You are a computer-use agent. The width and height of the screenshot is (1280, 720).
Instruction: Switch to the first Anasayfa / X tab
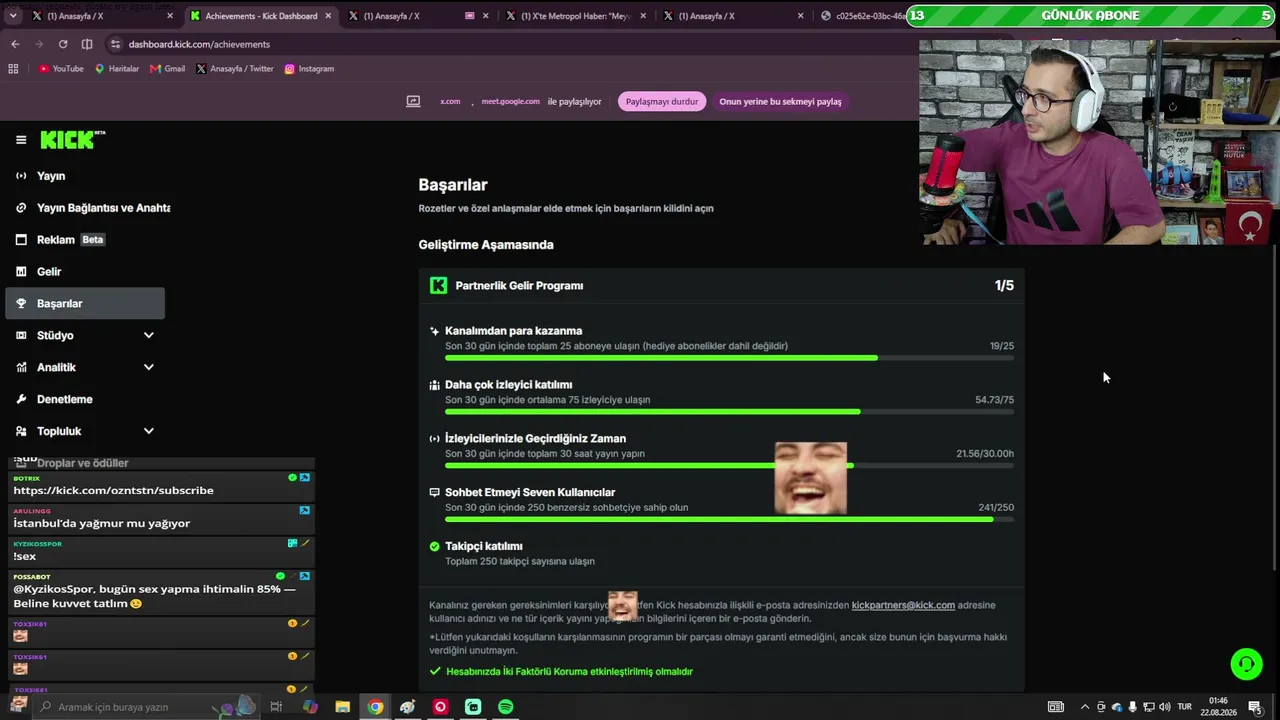click(x=100, y=16)
